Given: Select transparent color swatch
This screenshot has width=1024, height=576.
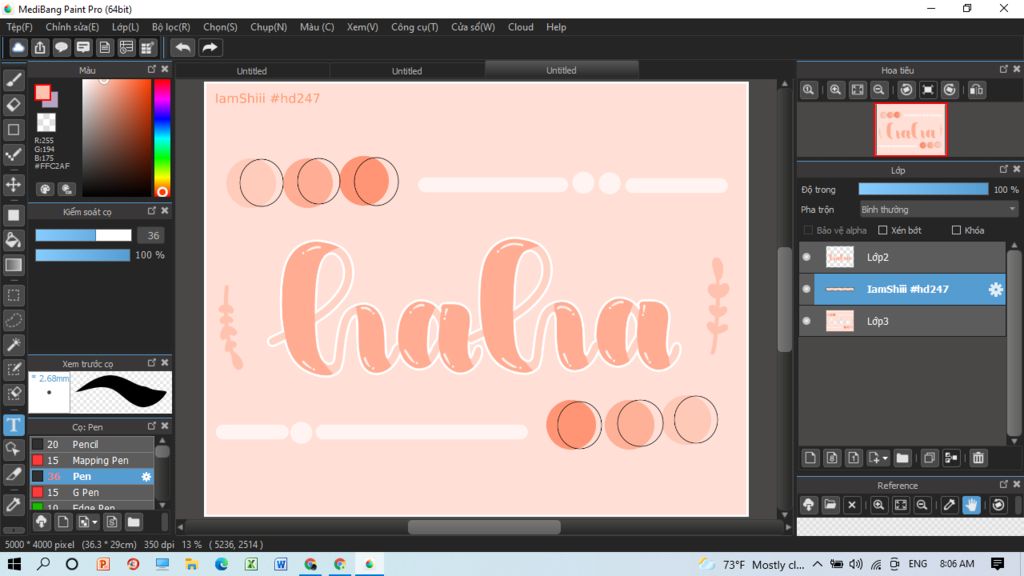Looking at the screenshot, I should pos(46,121).
